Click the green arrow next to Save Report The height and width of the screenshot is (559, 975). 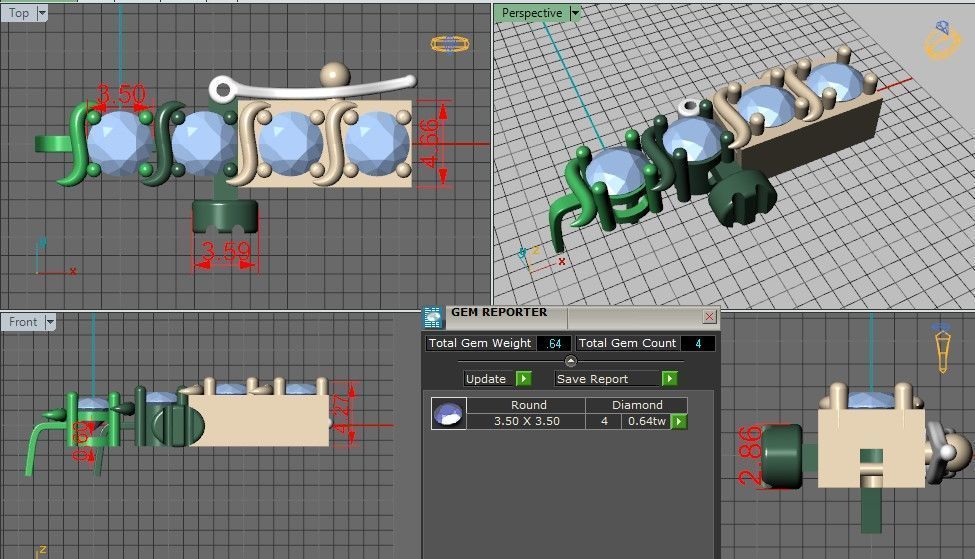coord(670,379)
